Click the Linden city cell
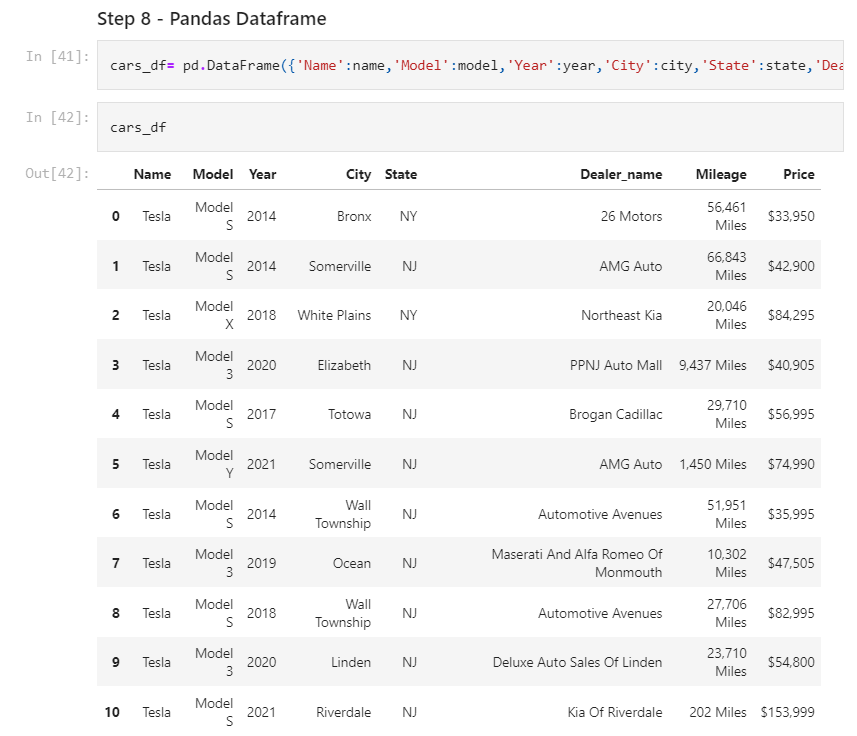This screenshot has width=857, height=736. [x=351, y=662]
